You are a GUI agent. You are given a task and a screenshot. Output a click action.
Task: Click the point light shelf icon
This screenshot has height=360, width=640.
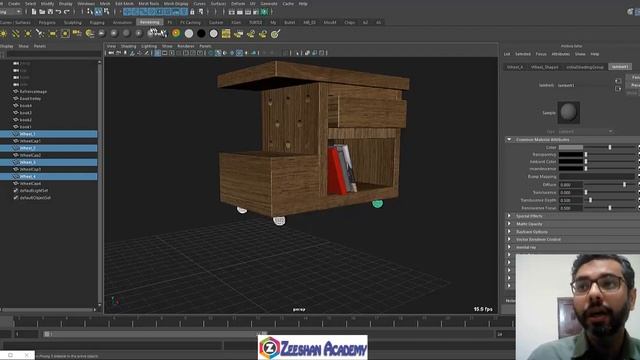(x=28, y=33)
